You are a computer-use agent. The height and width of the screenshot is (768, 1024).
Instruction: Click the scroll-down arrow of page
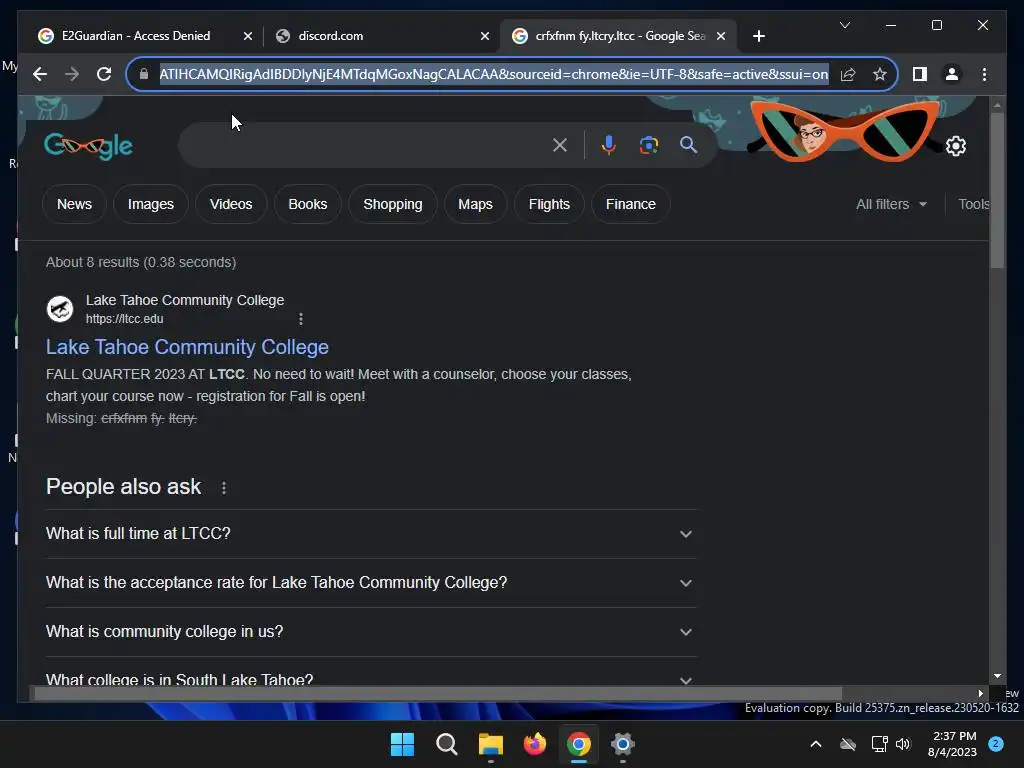pos(997,676)
